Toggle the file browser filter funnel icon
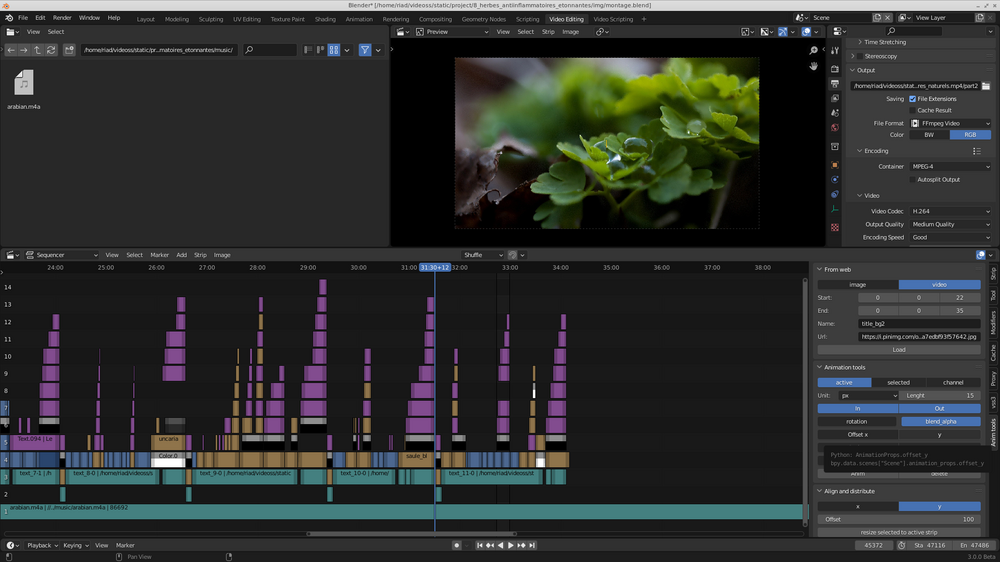This screenshot has width=1000, height=562. click(x=365, y=50)
